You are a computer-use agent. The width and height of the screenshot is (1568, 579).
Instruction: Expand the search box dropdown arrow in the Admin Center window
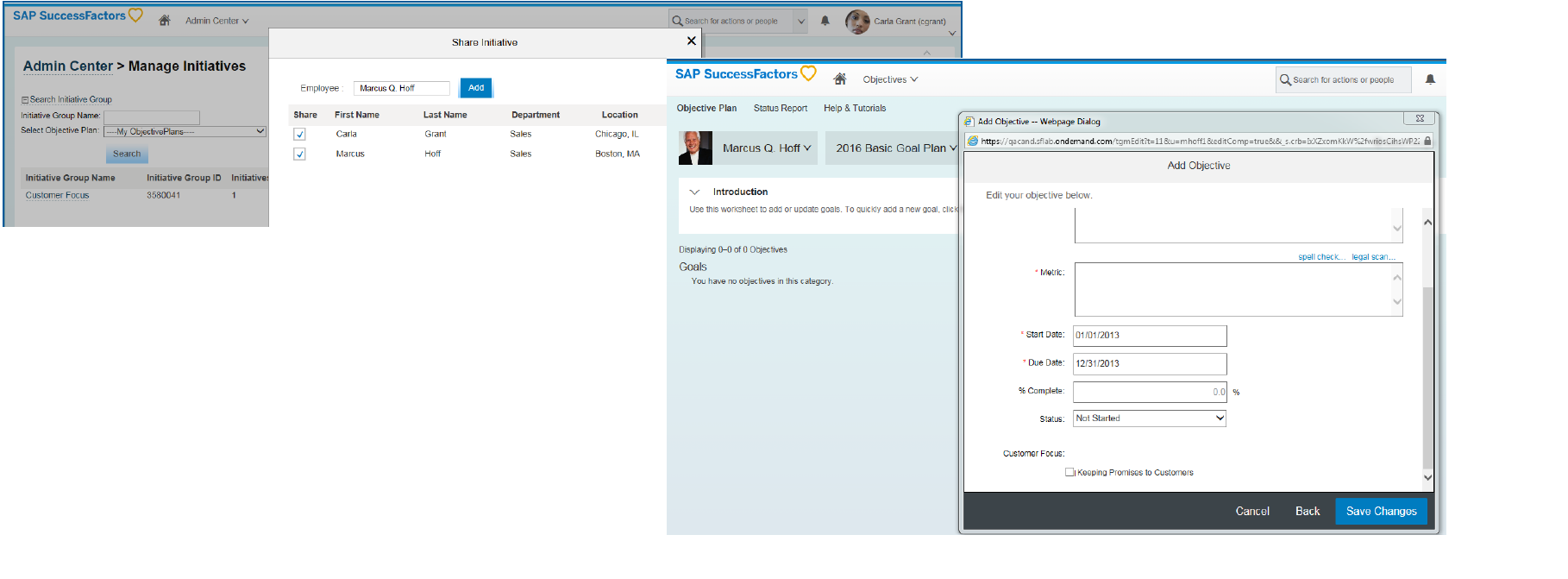(x=801, y=22)
